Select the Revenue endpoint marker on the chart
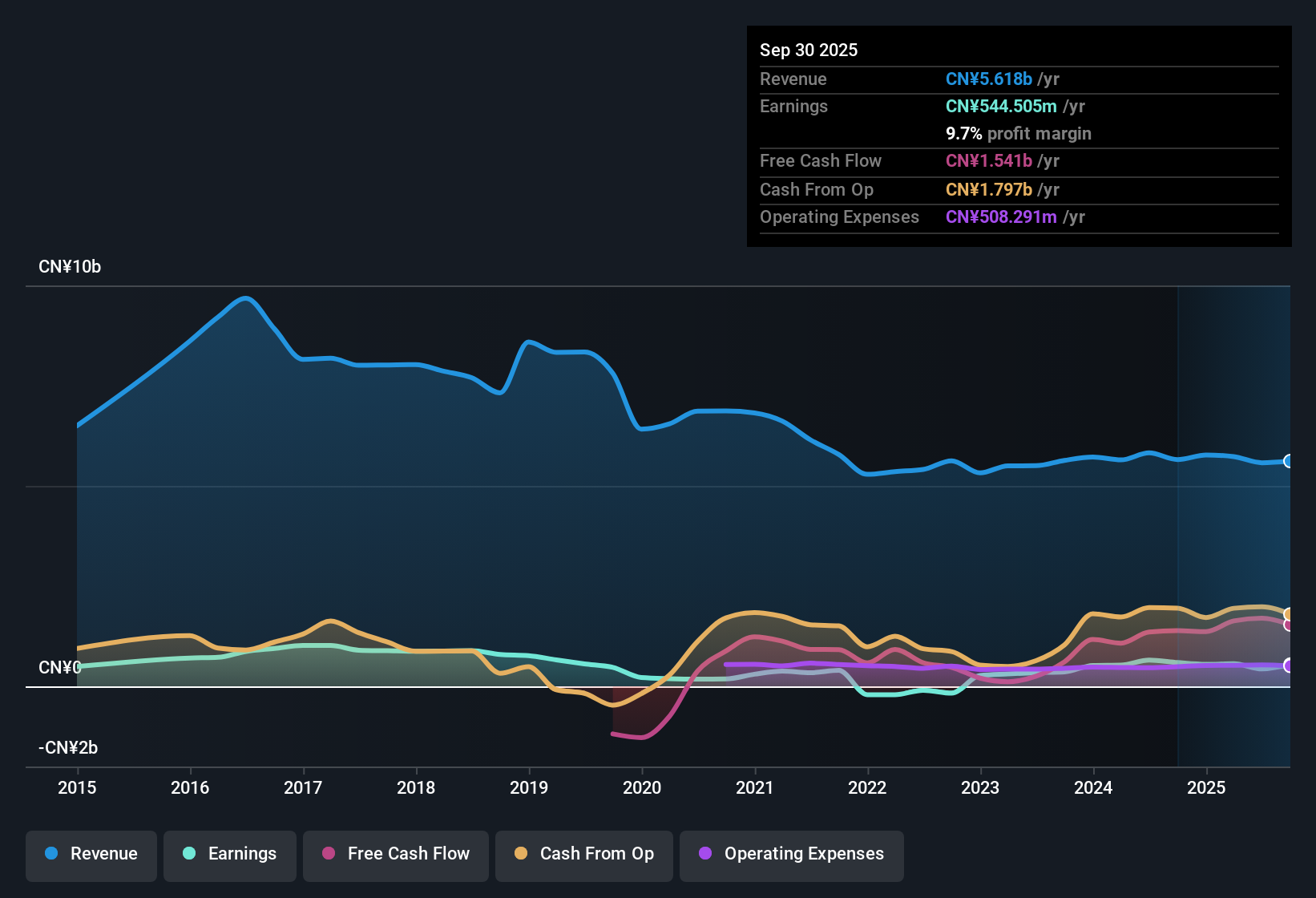 click(x=1288, y=461)
